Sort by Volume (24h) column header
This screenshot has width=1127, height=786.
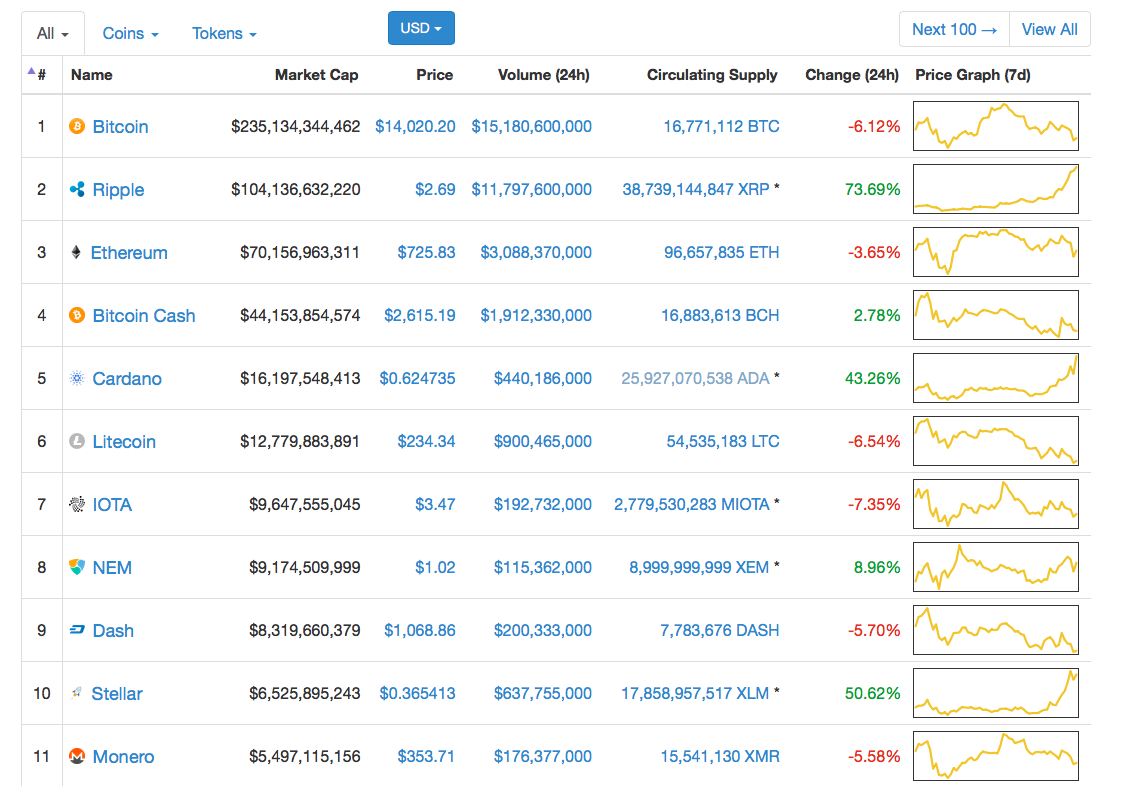[x=543, y=75]
